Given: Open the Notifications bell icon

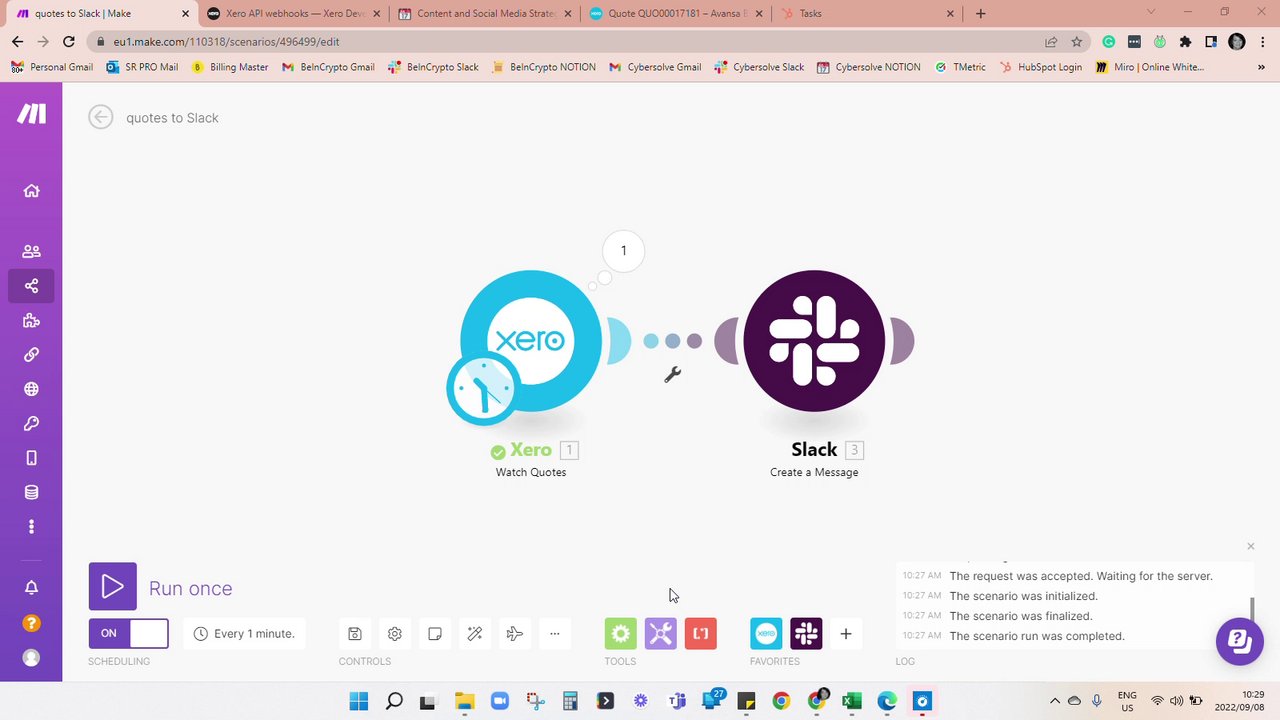Looking at the screenshot, I should click(x=31, y=587).
